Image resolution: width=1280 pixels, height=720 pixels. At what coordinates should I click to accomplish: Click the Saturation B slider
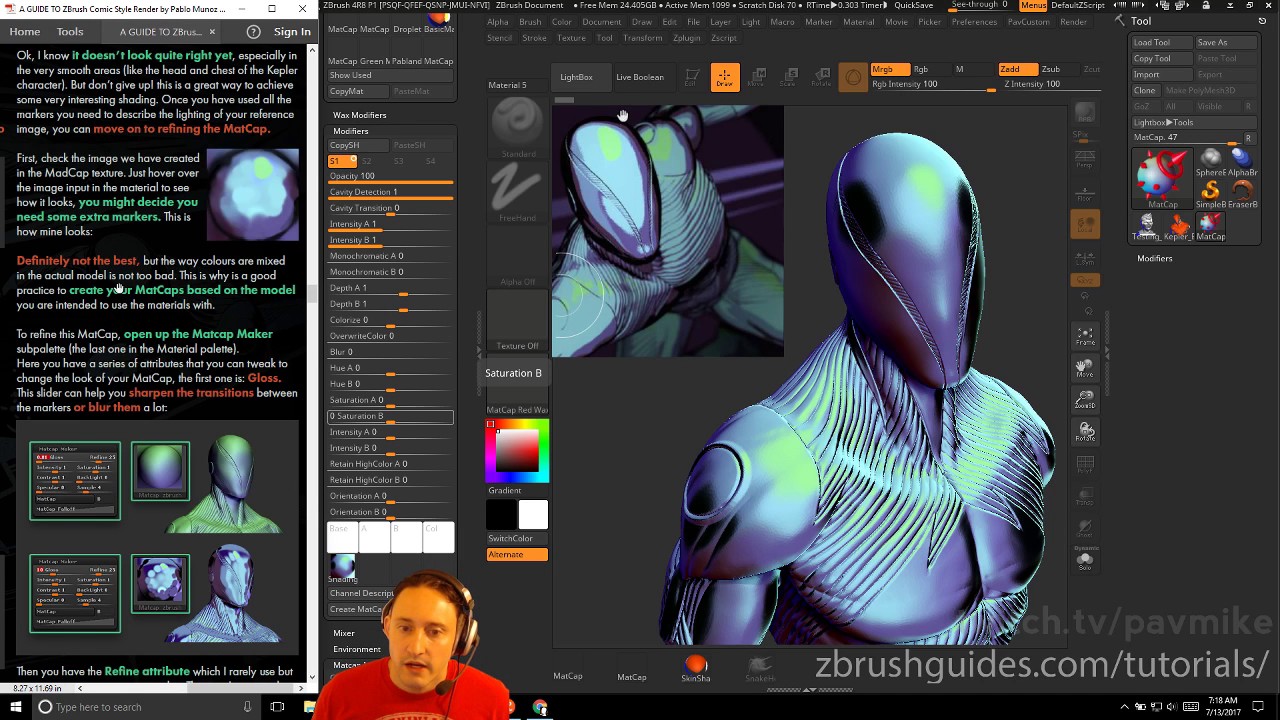[391, 416]
